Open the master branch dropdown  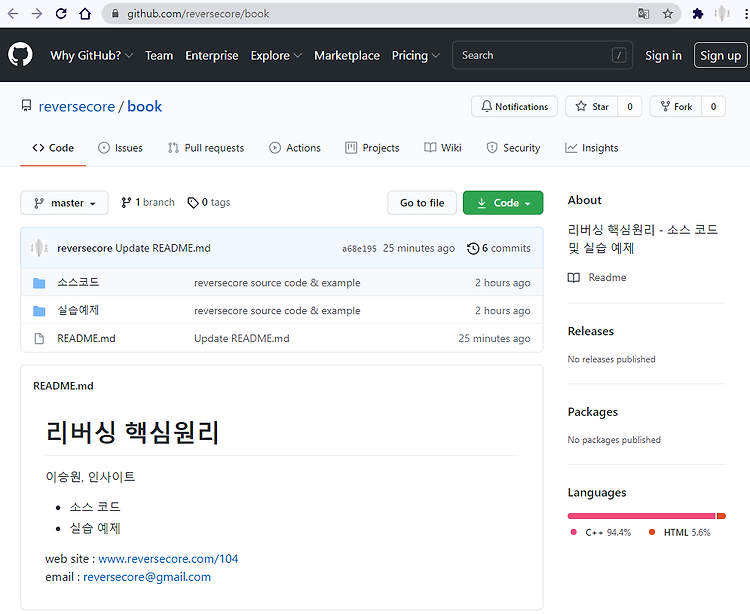65,203
